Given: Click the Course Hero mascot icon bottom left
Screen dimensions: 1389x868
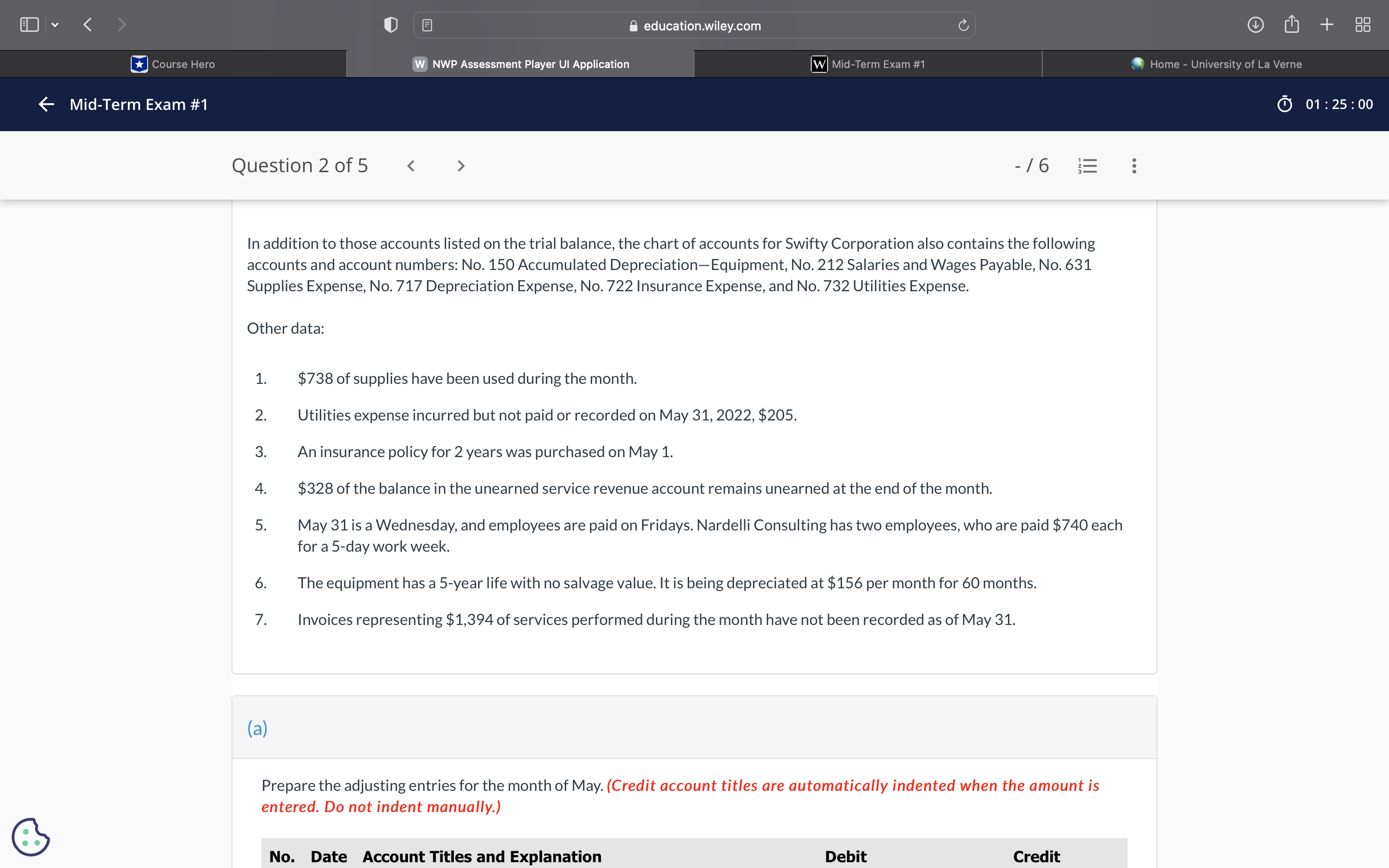Looking at the screenshot, I should [x=31, y=837].
